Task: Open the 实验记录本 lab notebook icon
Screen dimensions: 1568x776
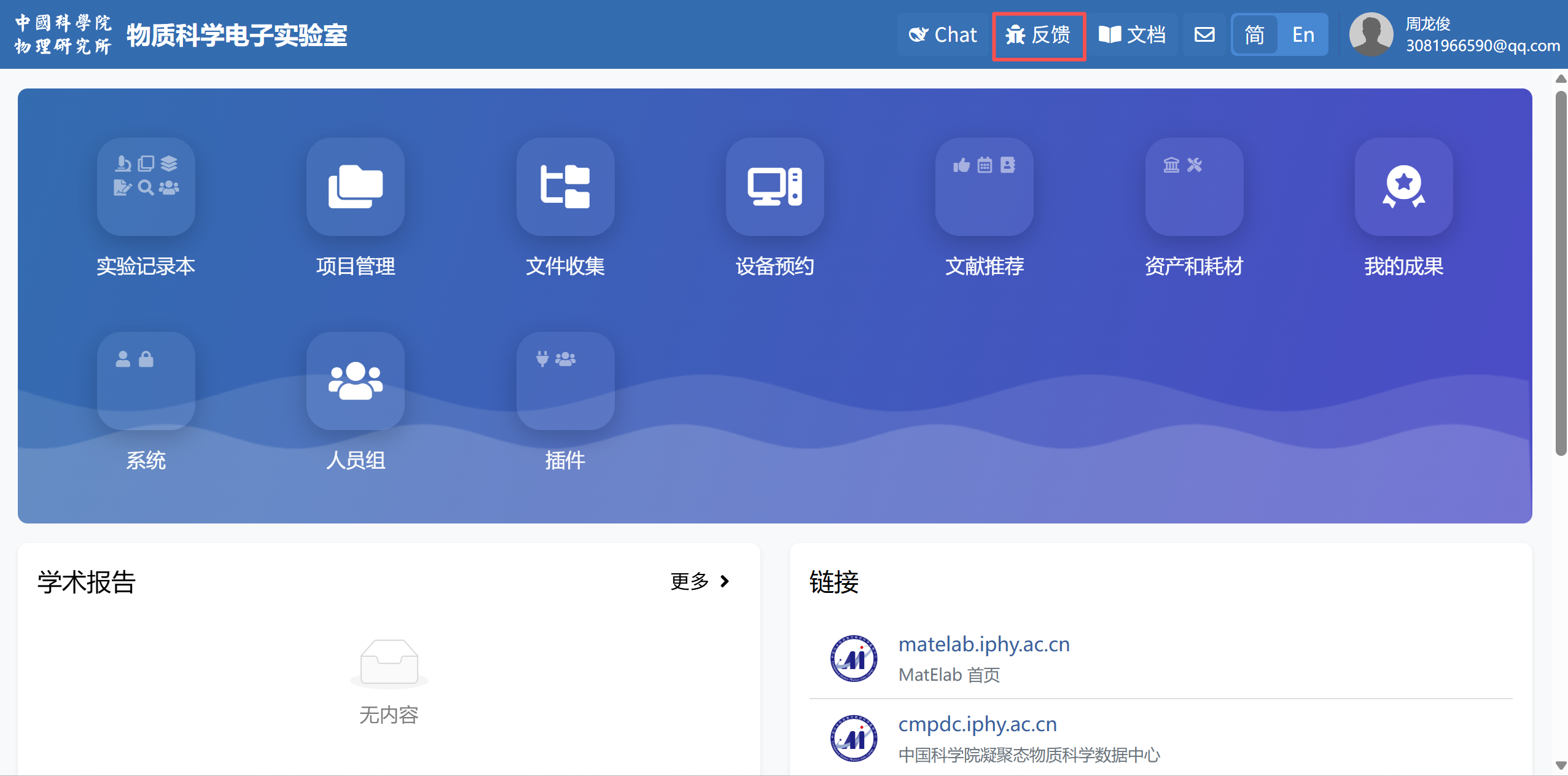Action: [x=146, y=187]
